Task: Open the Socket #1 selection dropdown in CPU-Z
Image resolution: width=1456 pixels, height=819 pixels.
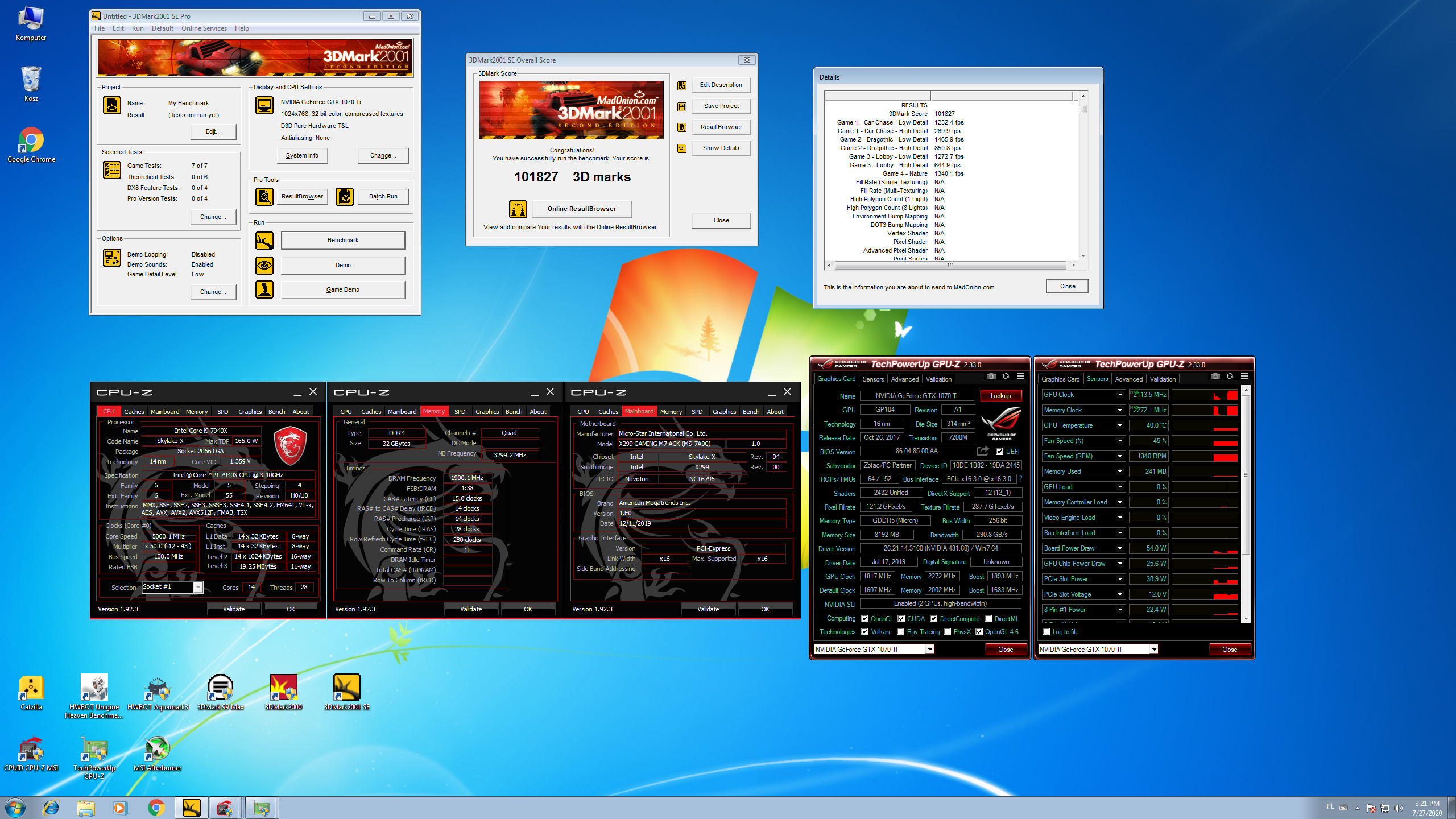Action: [x=198, y=587]
